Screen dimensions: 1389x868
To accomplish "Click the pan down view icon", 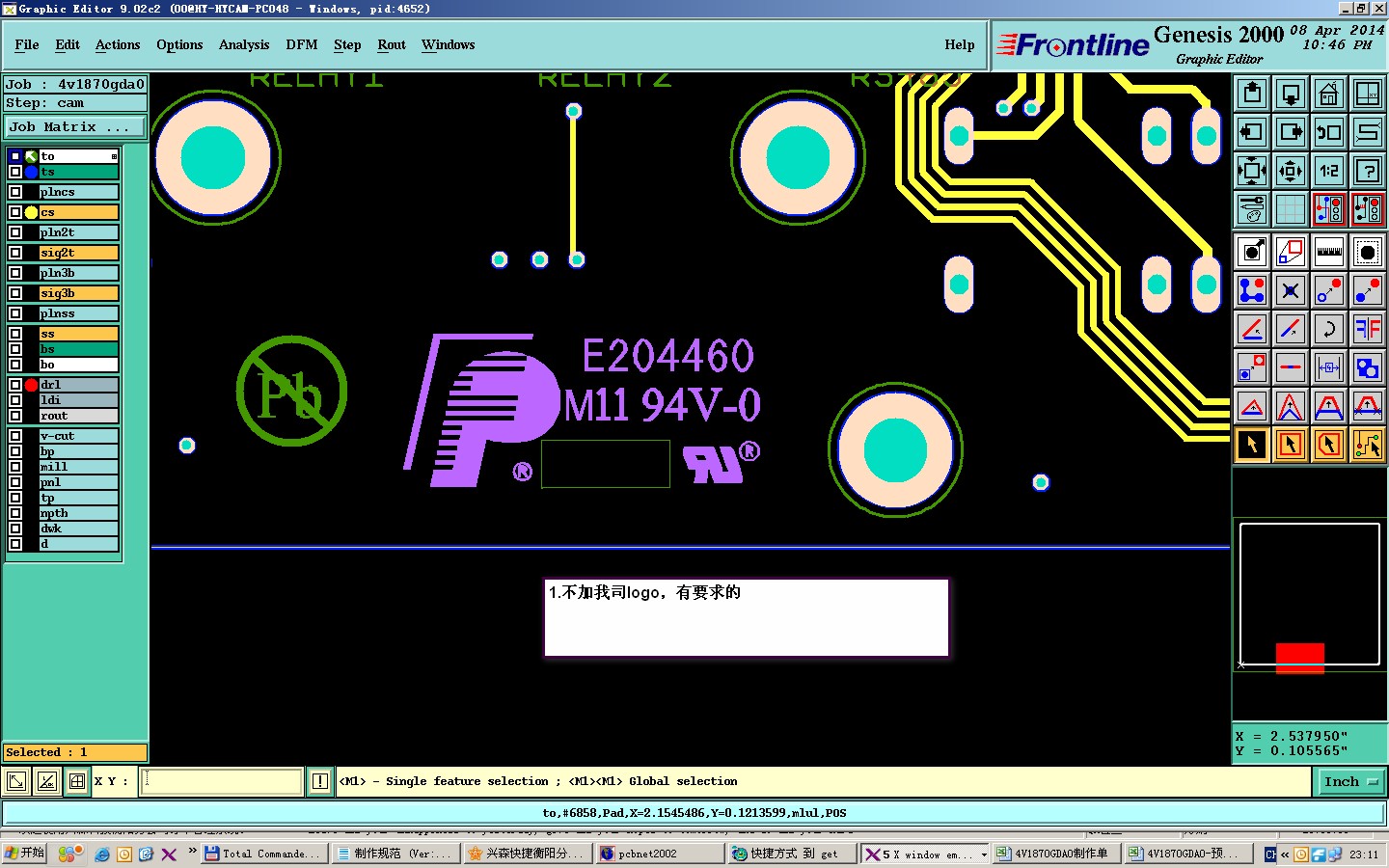I will coord(1291,94).
